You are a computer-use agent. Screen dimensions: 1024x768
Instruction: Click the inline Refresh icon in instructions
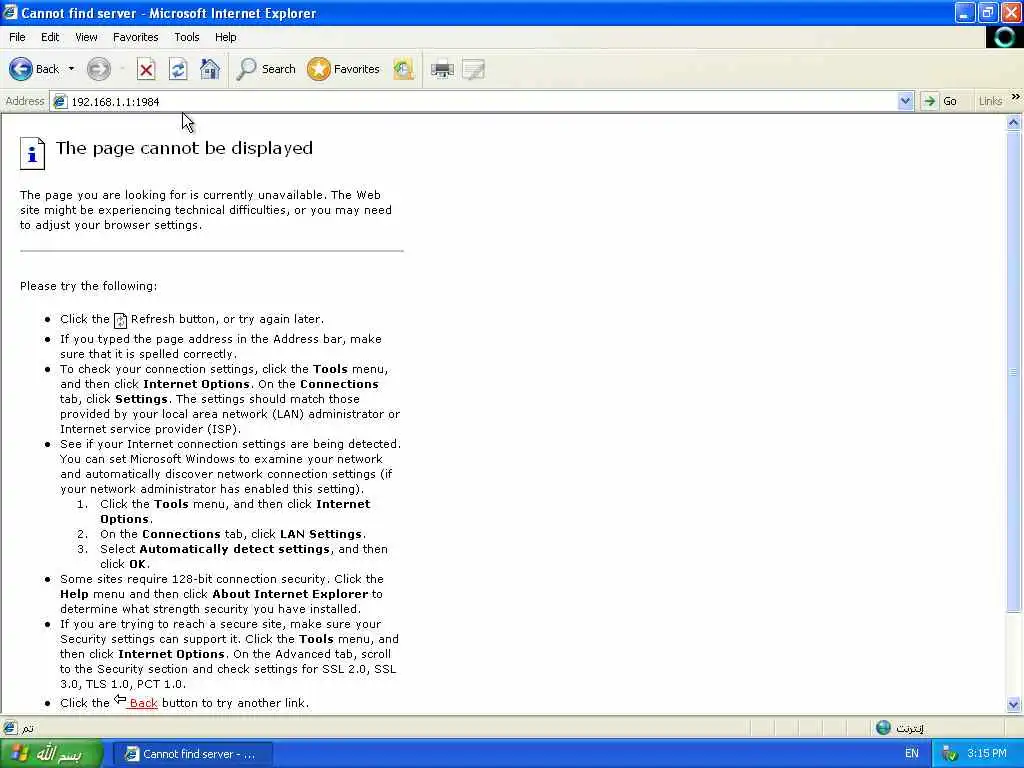pos(120,320)
